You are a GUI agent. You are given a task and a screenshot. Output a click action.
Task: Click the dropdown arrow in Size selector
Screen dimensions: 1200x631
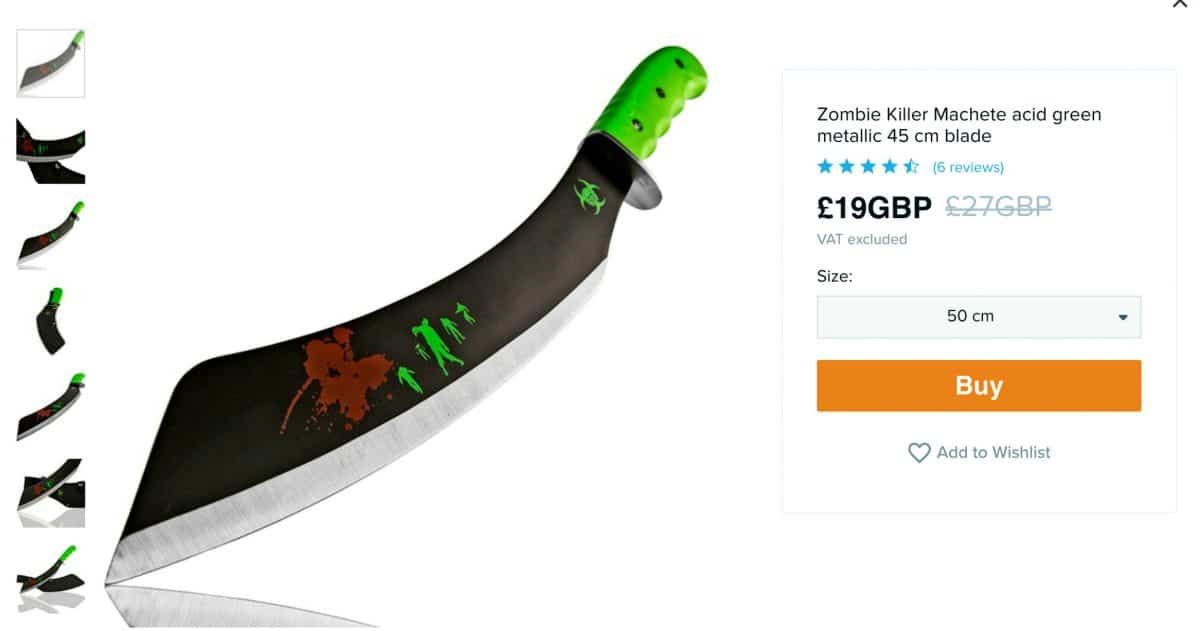point(1122,317)
